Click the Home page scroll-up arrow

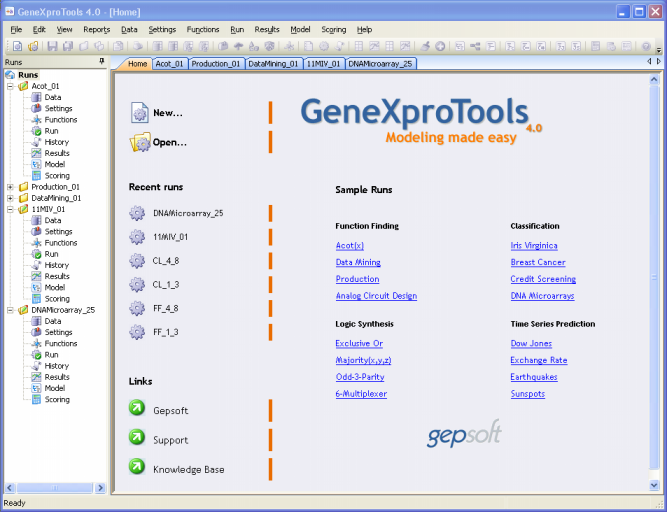click(x=654, y=80)
